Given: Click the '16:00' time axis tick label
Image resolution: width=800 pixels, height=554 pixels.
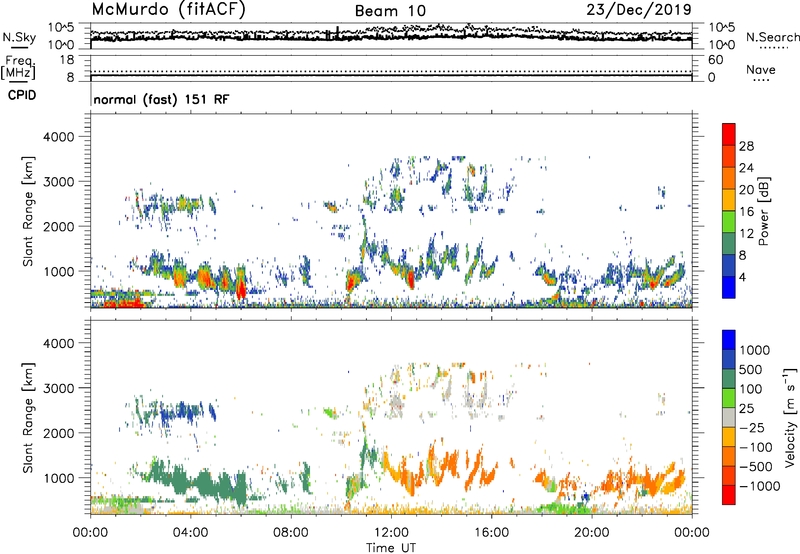Looking at the screenshot, I should tap(491, 533).
